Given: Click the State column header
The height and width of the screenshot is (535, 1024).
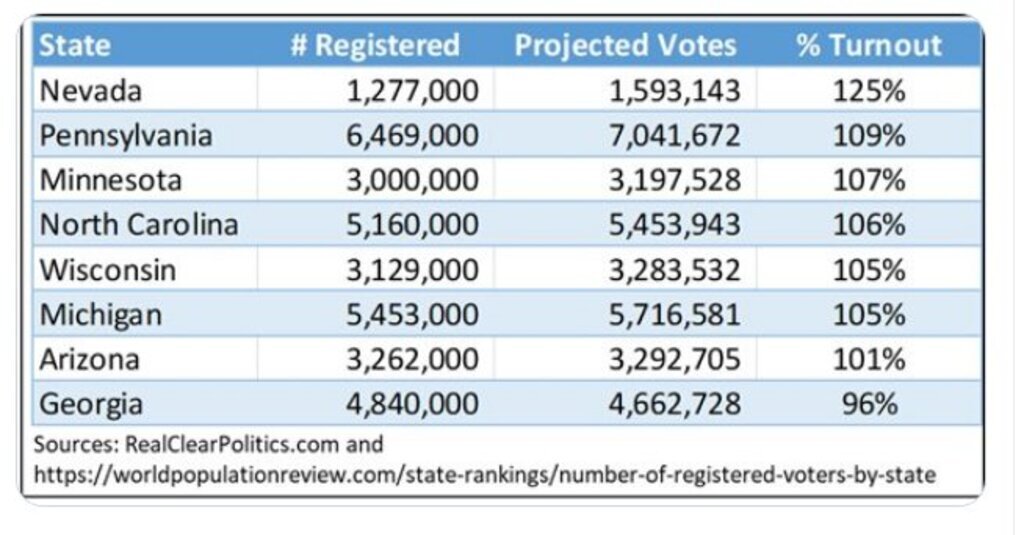Looking at the screenshot, I should click(75, 45).
